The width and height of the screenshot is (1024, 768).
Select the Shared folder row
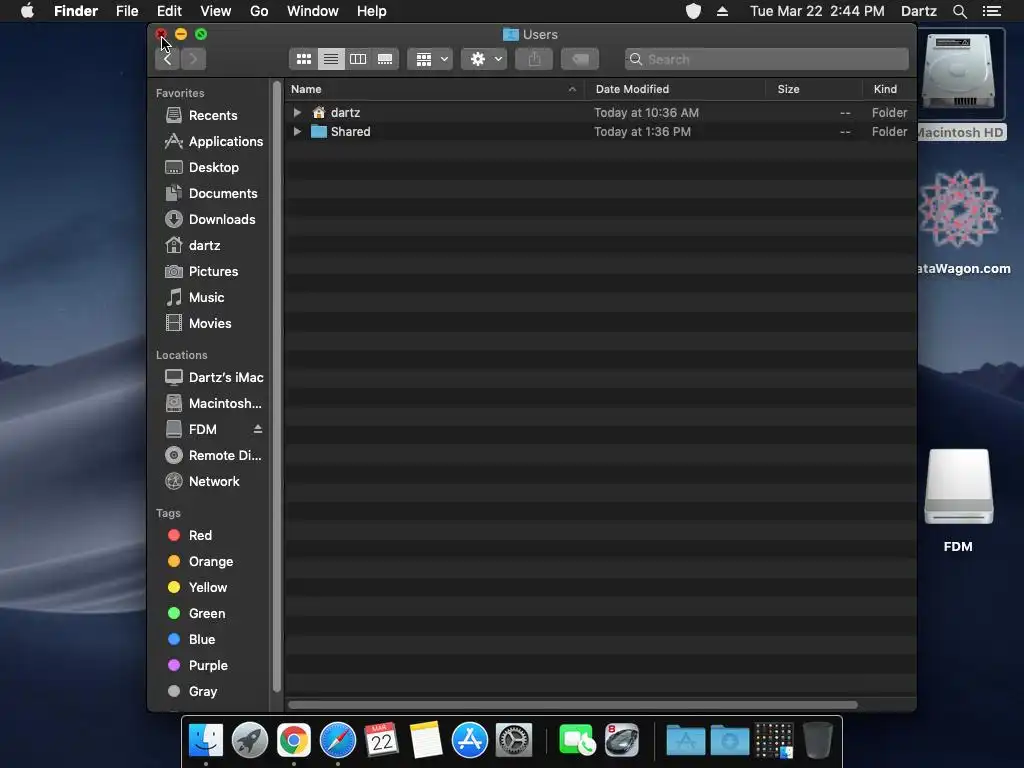tap(600, 131)
